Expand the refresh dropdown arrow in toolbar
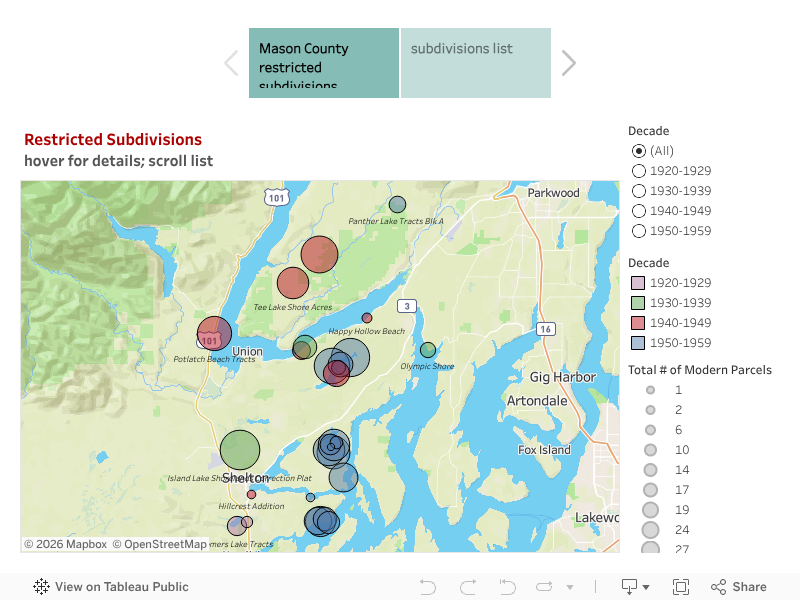 [570, 587]
